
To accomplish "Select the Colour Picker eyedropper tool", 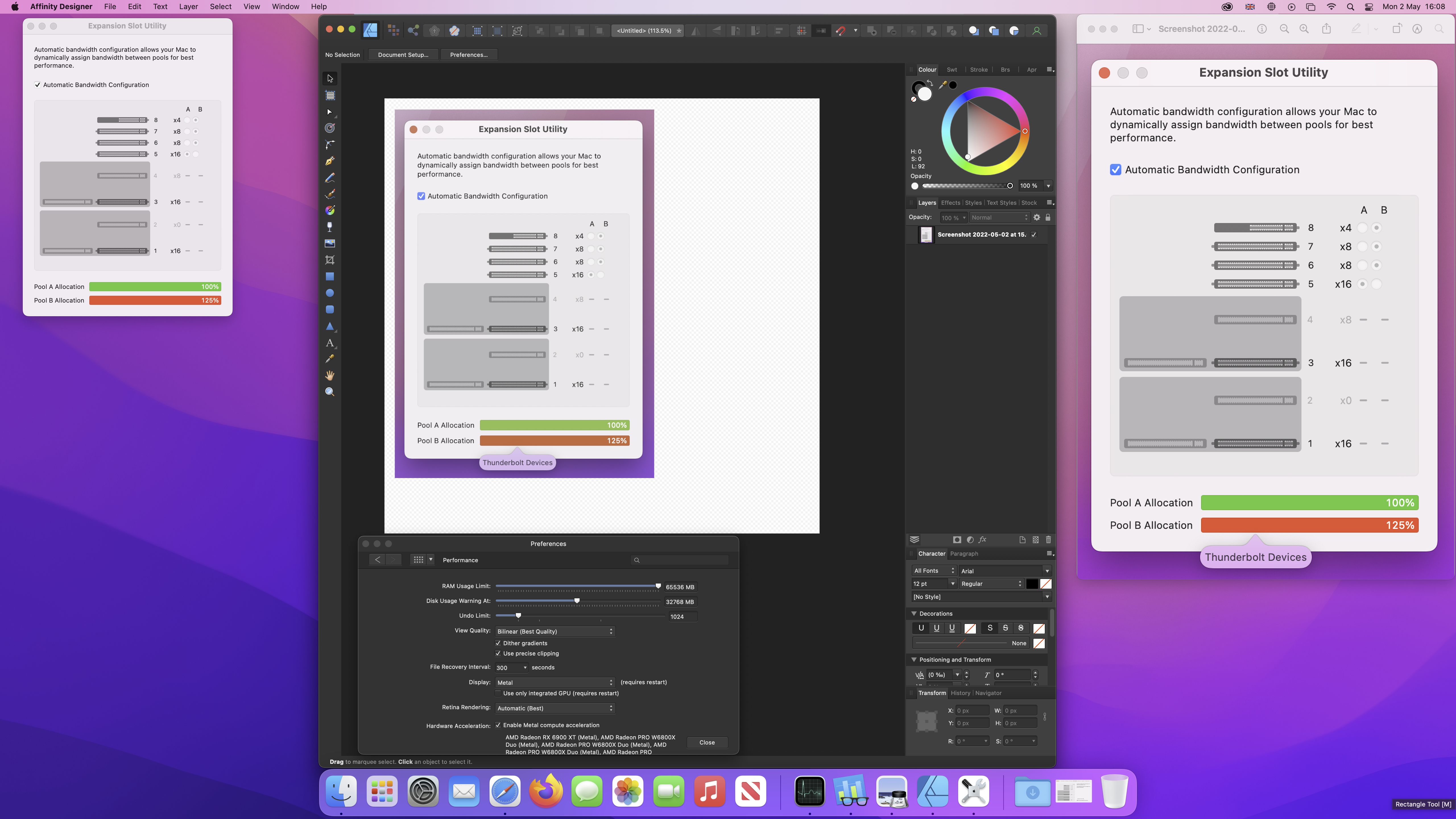I will (330, 359).
